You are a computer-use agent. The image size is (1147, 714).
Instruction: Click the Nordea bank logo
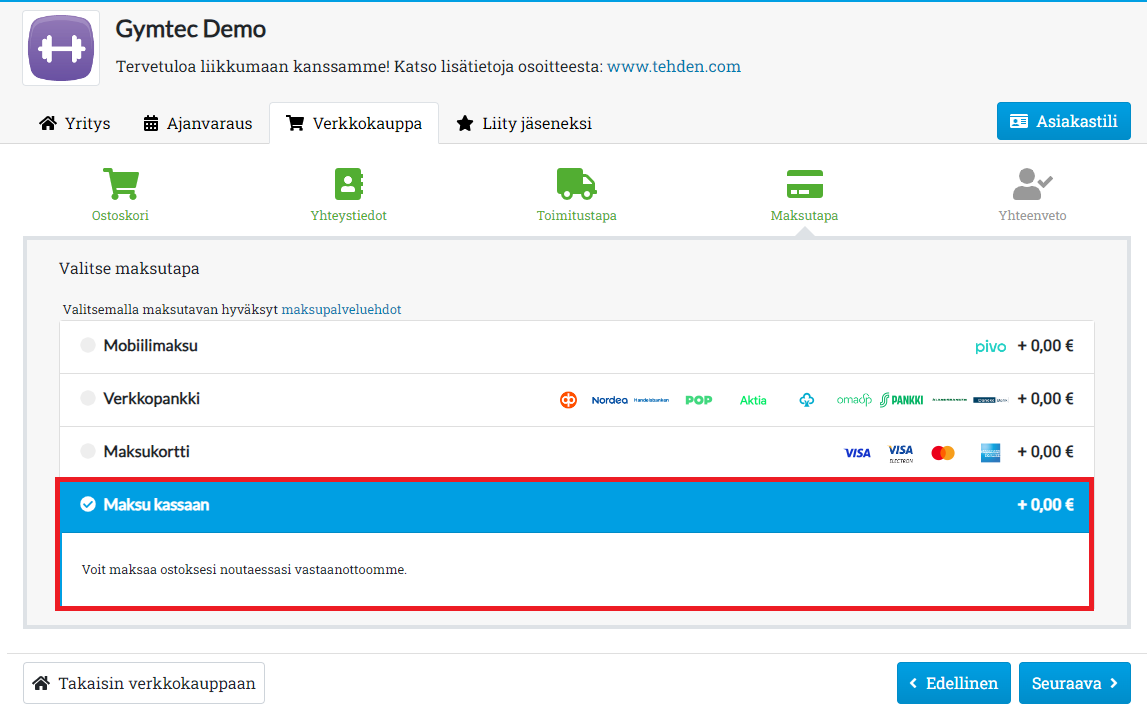click(609, 400)
